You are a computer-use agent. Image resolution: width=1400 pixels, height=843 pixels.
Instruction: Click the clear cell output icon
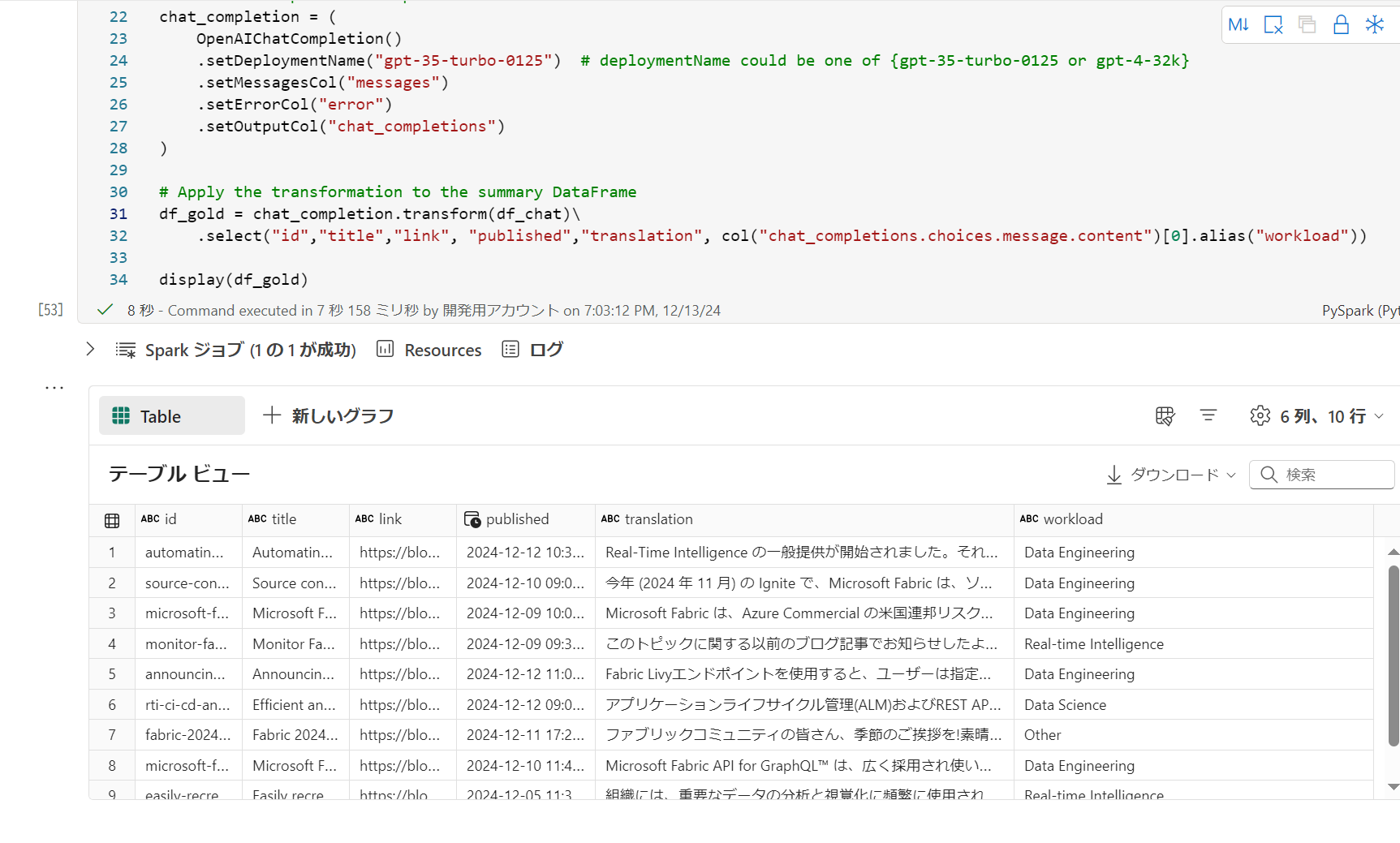1273,24
